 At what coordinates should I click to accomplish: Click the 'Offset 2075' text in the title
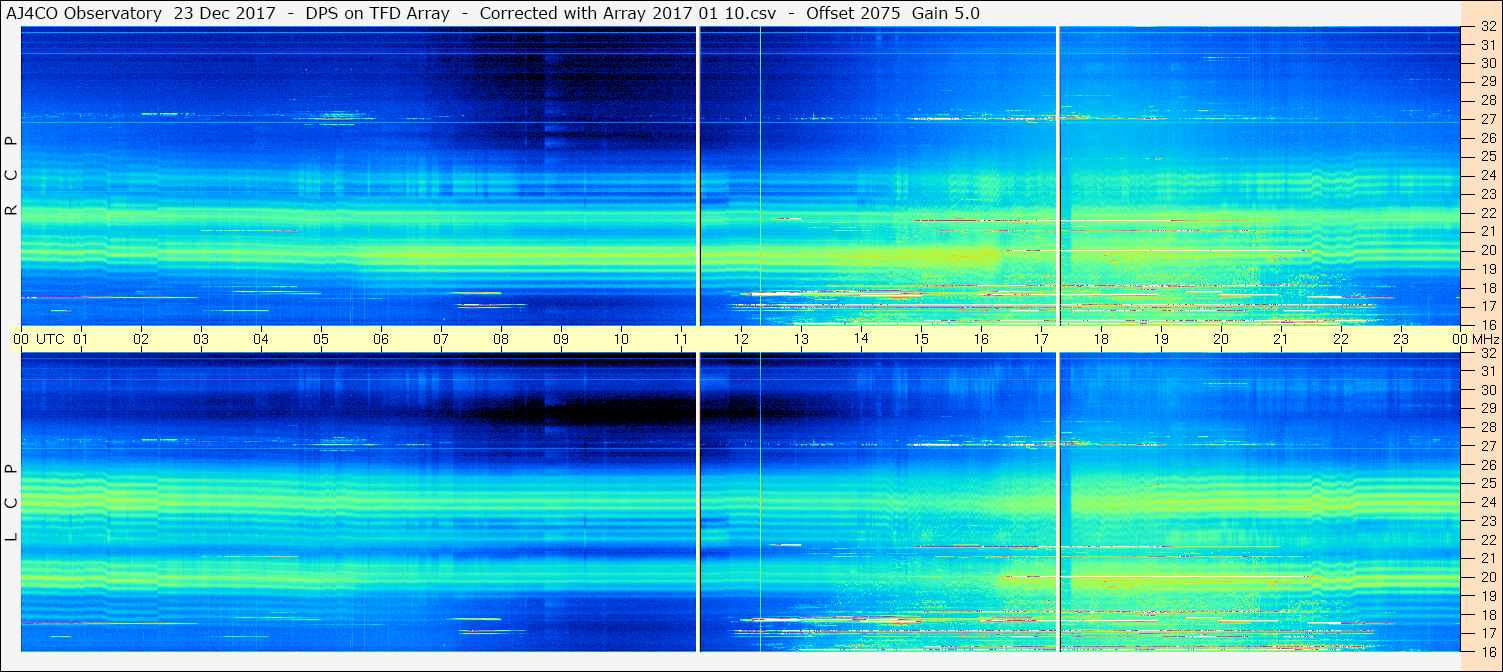click(851, 13)
